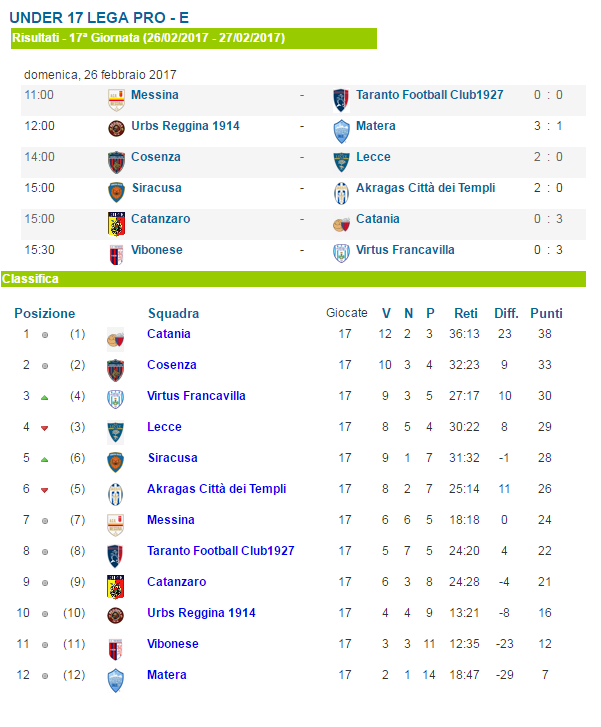Viewport: 601px width, 727px height.
Task: Click the Lecce crest in the standings
Action: tap(115, 432)
